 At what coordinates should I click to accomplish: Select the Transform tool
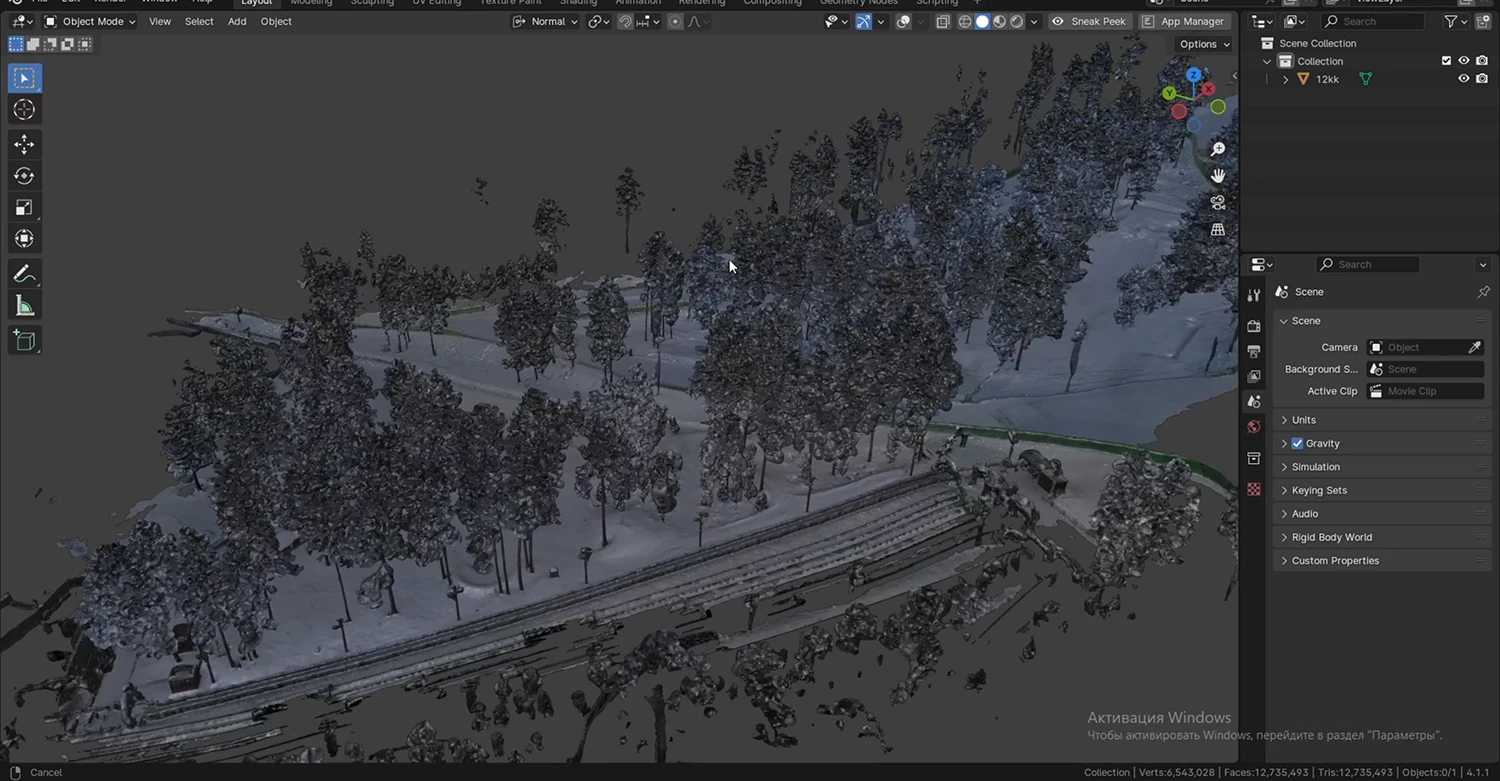click(x=24, y=239)
